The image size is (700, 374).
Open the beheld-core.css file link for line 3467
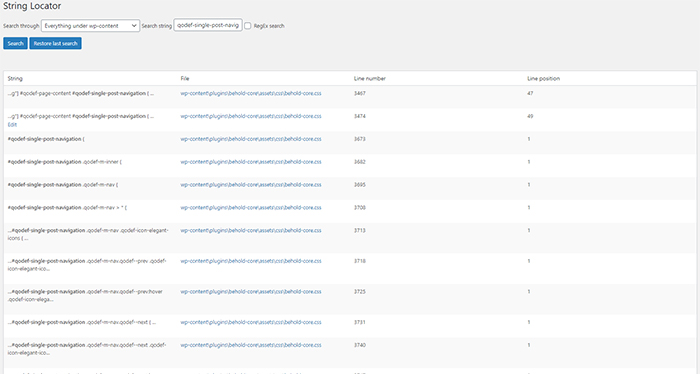[251, 93]
